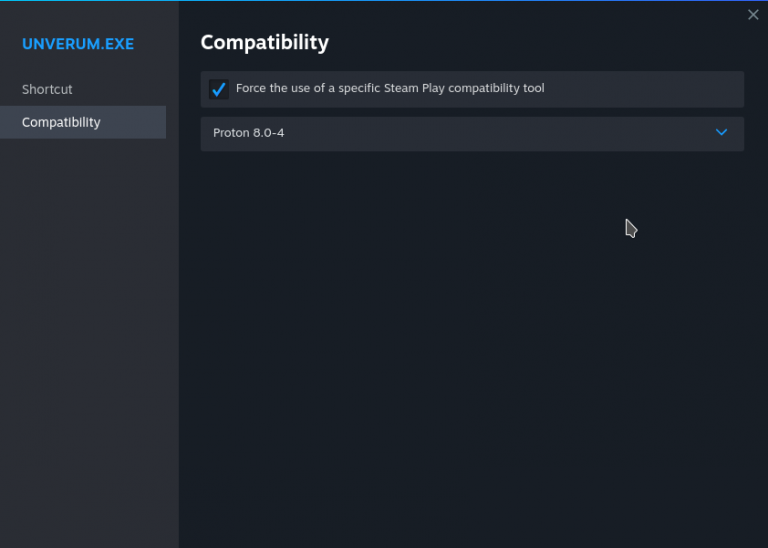The image size is (768, 548).
Task: Click the word 'Shortcut' in left panel
Action: tap(47, 89)
